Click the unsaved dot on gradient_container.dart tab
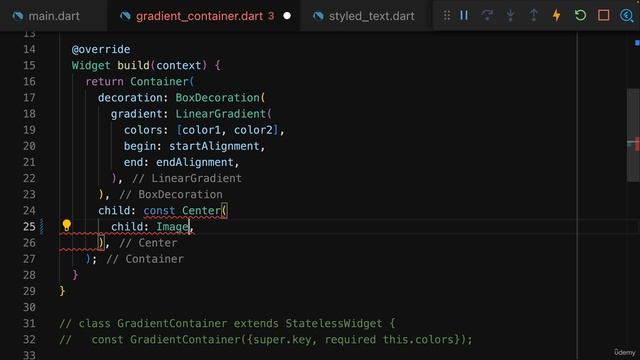Screen dimensions: 640x360 tap(287, 16)
